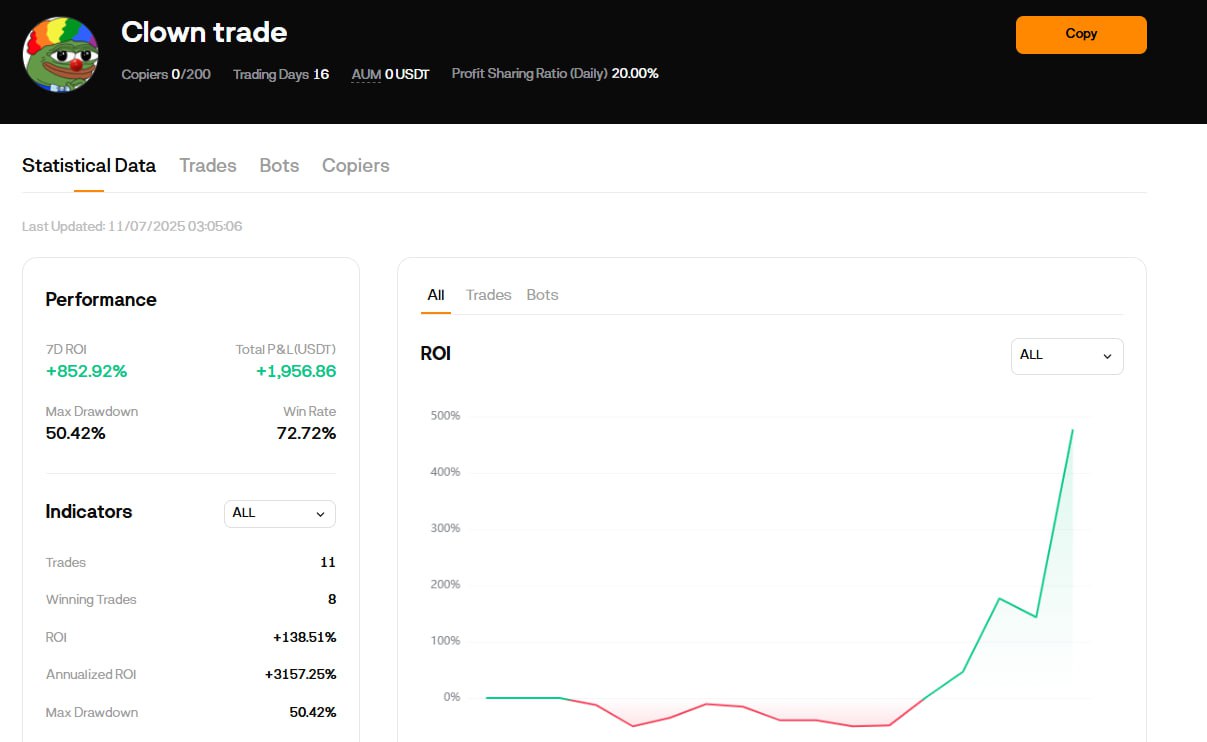The height and width of the screenshot is (742, 1207).
Task: Select the Trades filter above the chart
Action: [x=489, y=295]
